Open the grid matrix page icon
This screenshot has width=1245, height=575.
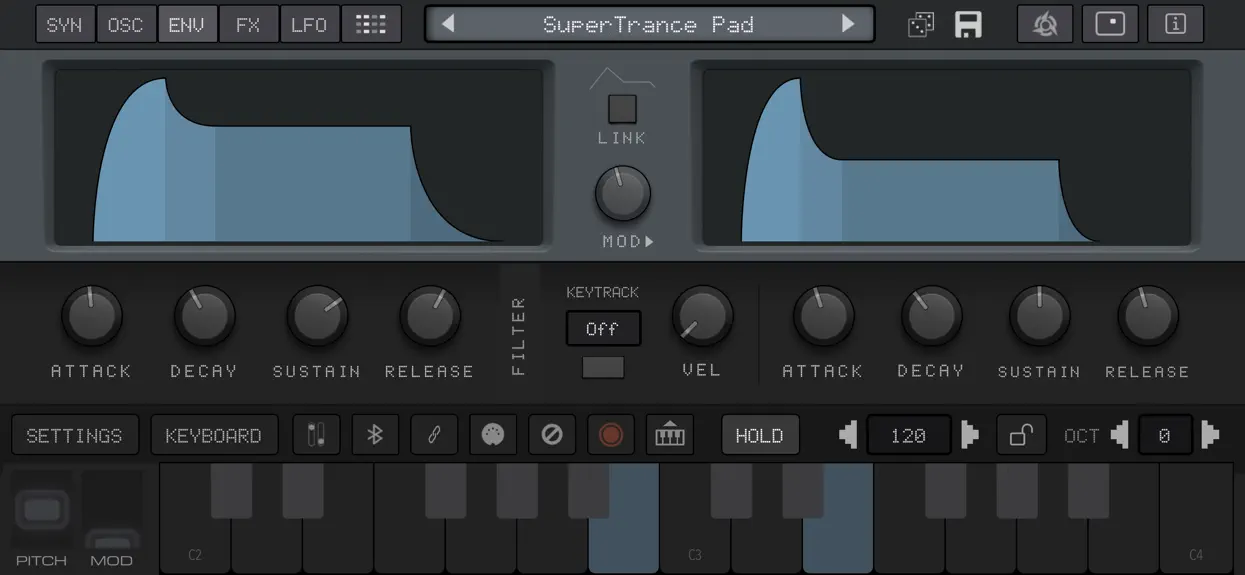point(371,25)
